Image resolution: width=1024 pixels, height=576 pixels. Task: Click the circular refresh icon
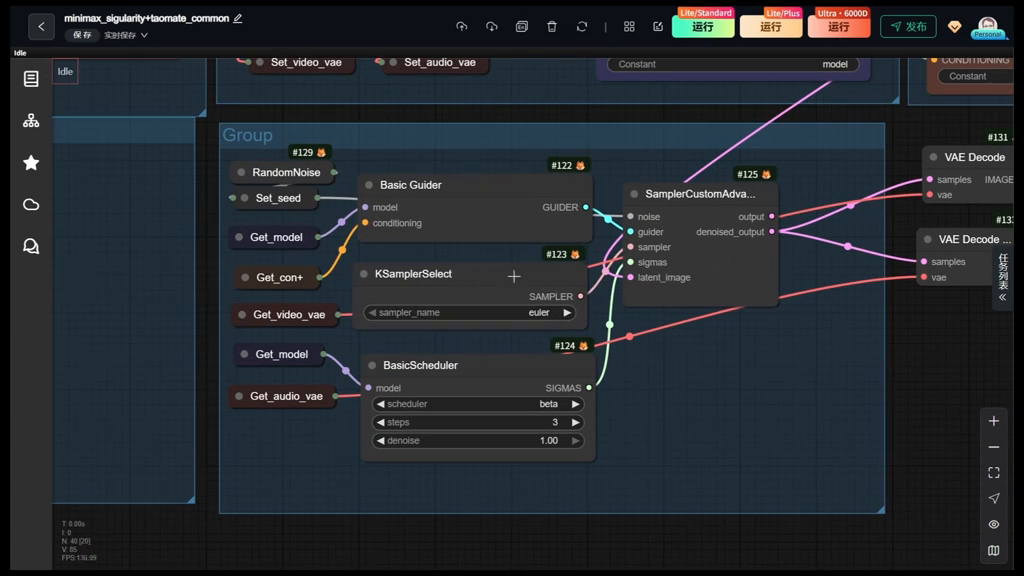(x=582, y=27)
